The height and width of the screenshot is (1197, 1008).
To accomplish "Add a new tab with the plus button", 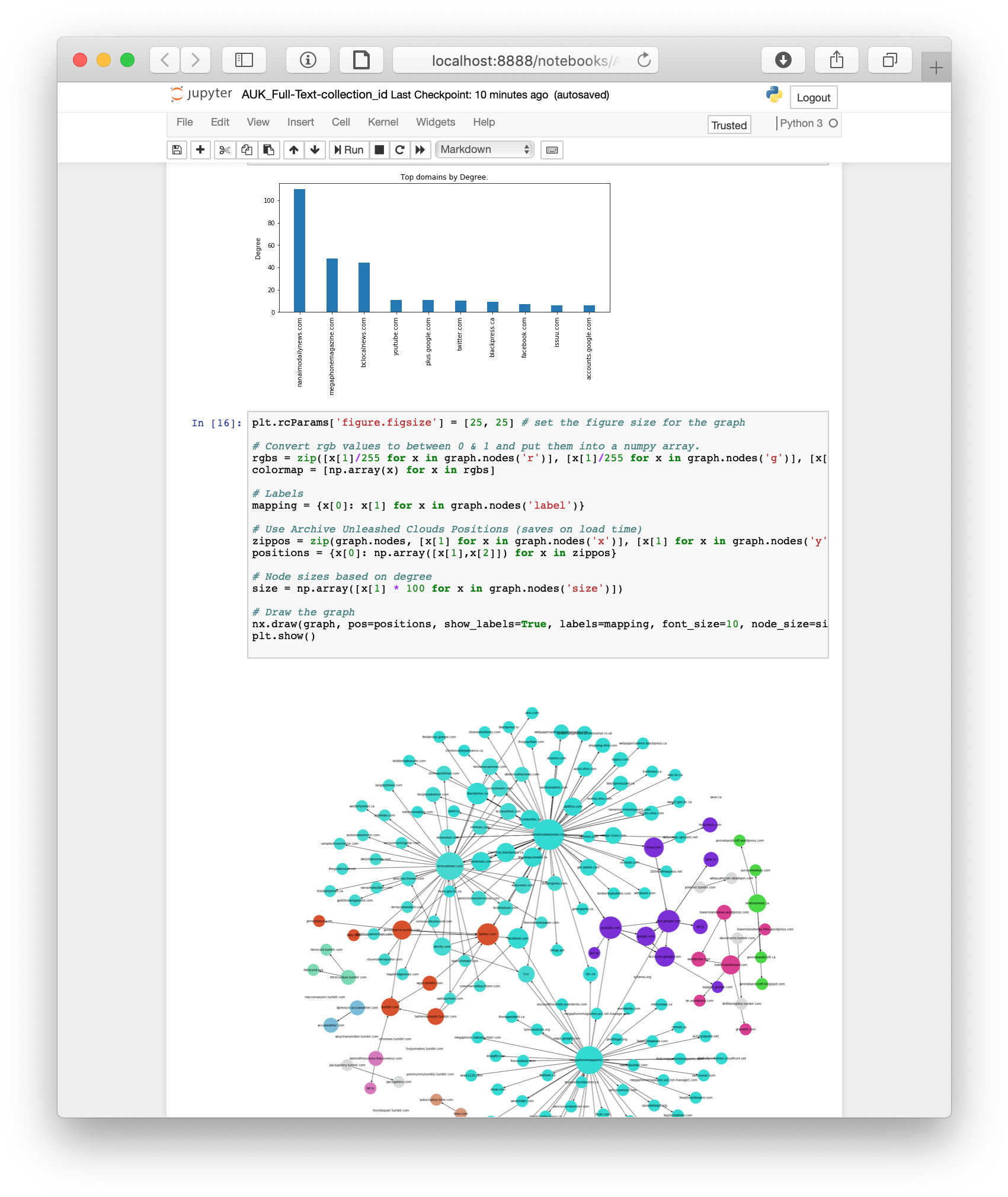I will (936, 68).
